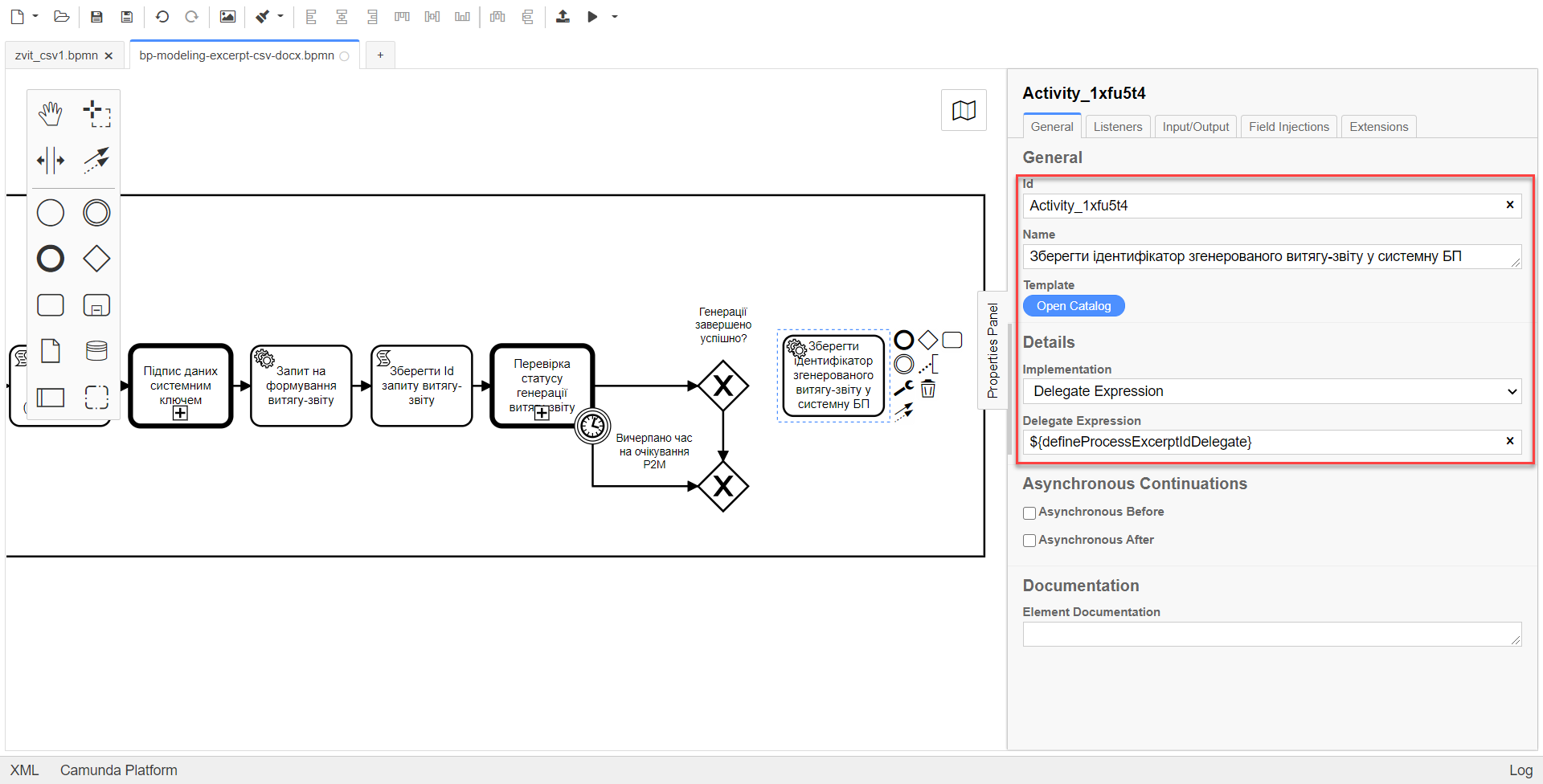Click the Element Documentation text area

click(x=1272, y=634)
